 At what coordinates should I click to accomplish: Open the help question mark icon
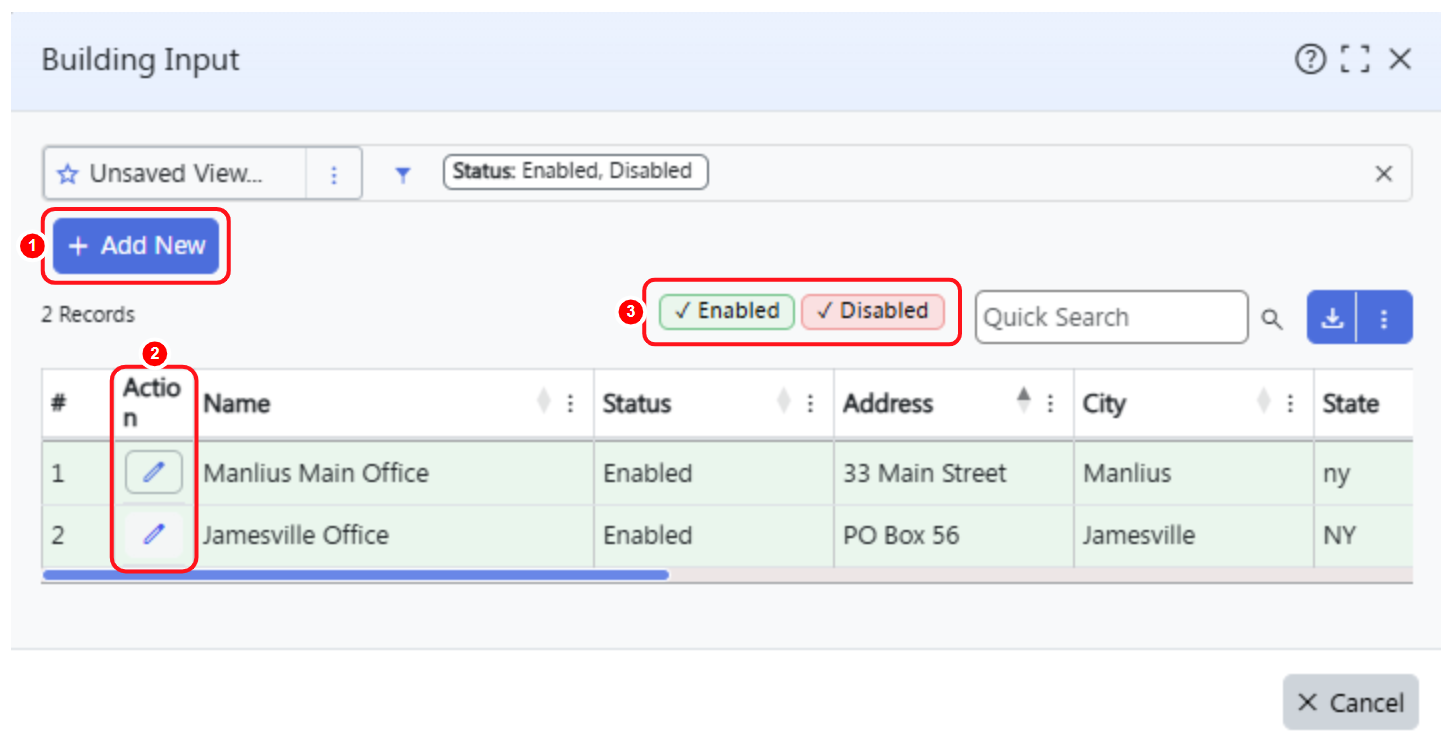(x=1309, y=60)
